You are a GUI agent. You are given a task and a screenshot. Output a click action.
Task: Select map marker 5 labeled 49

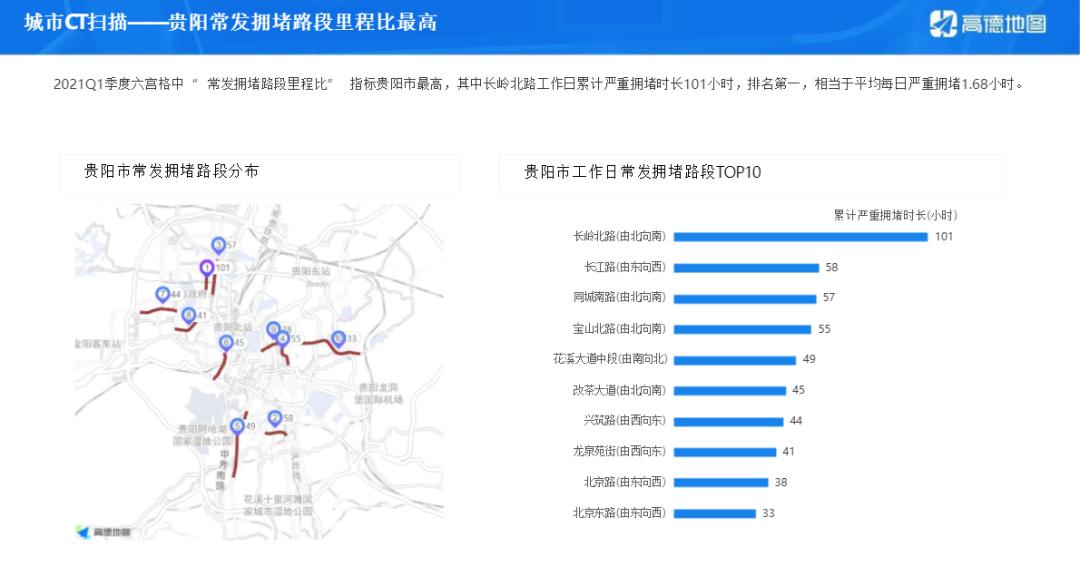pyautogui.click(x=238, y=427)
